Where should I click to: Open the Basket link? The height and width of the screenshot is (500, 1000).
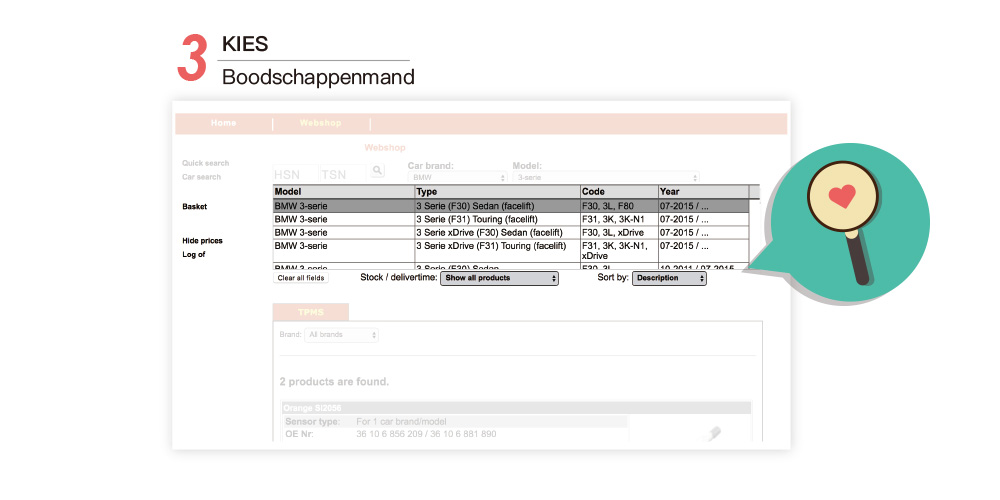[x=195, y=207]
